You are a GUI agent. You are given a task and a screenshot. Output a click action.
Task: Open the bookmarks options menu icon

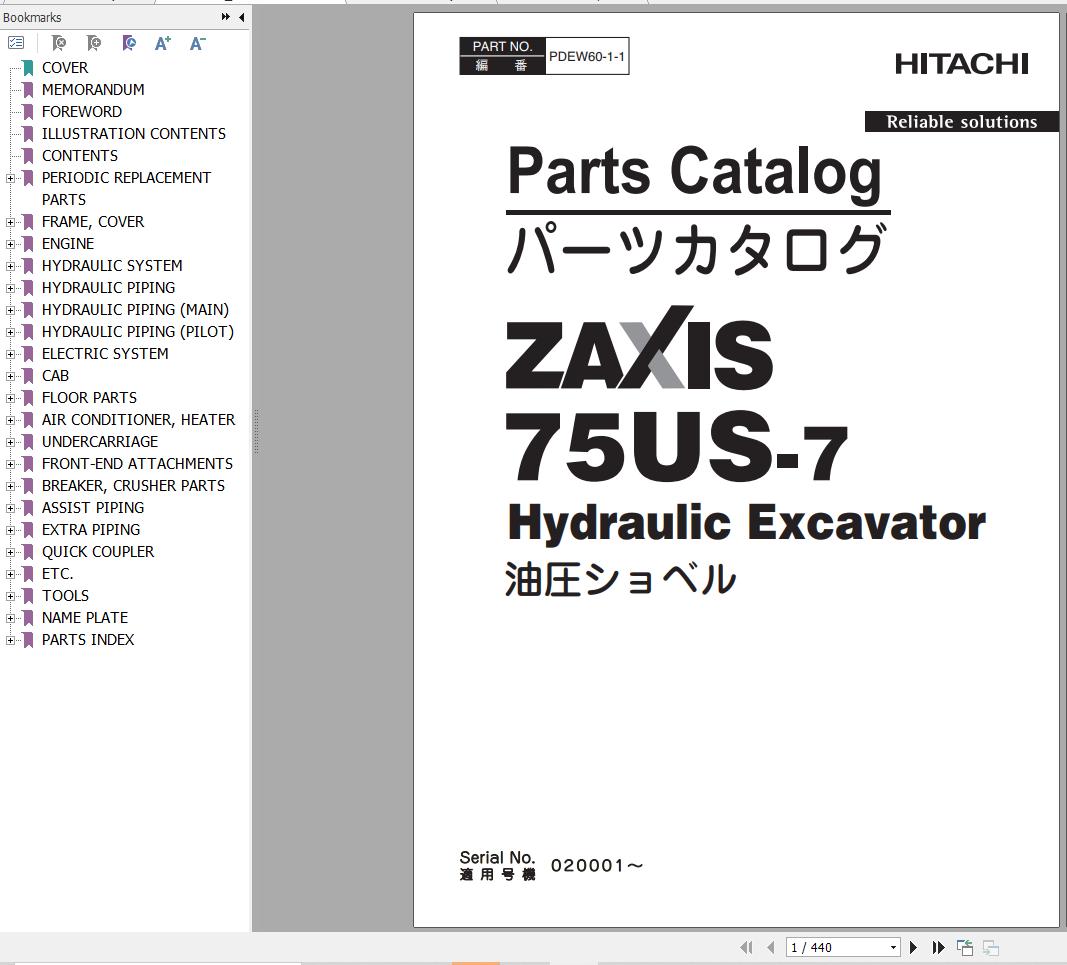pyautogui.click(x=16, y=44)
